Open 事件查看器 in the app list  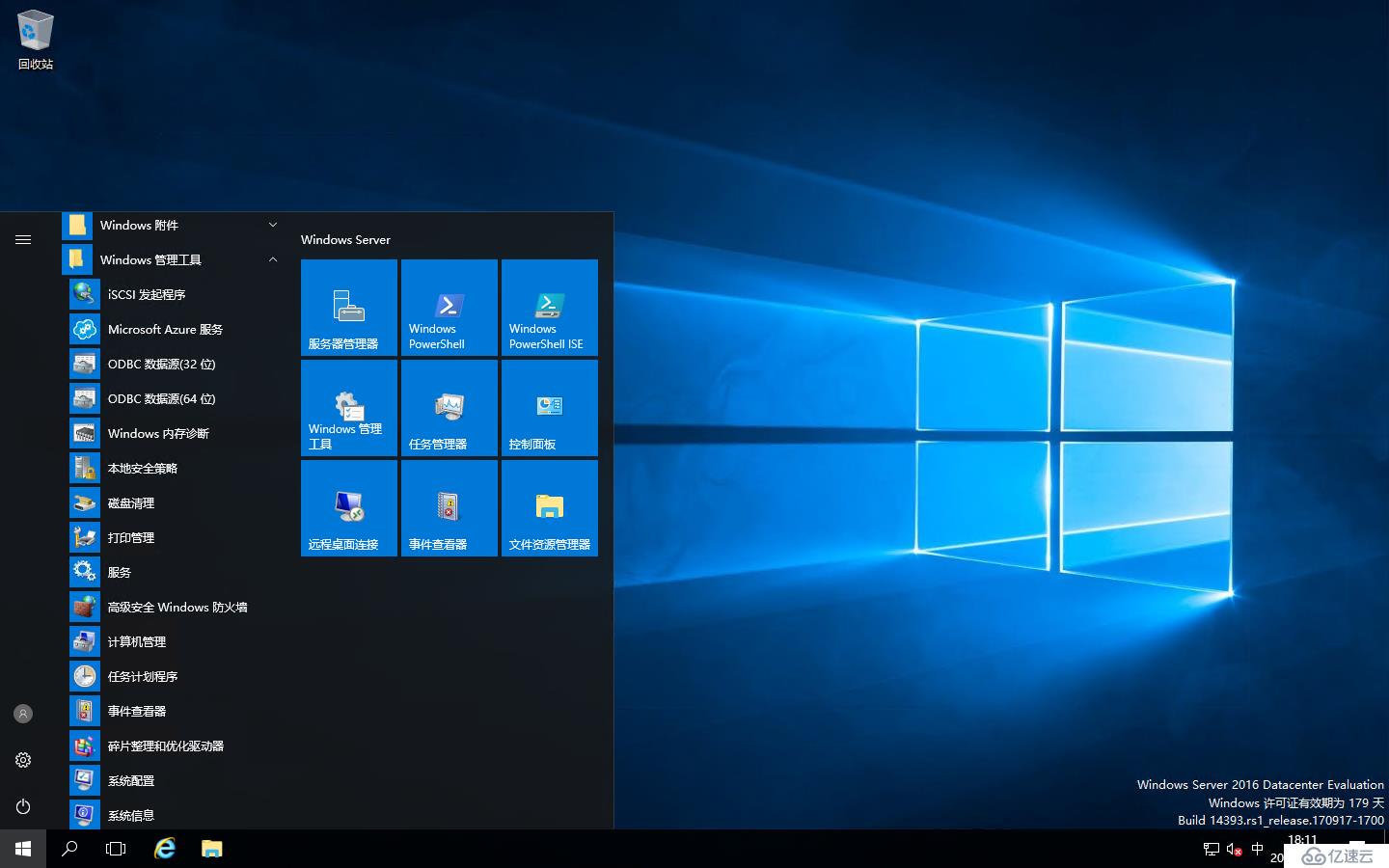click(174, 711)
